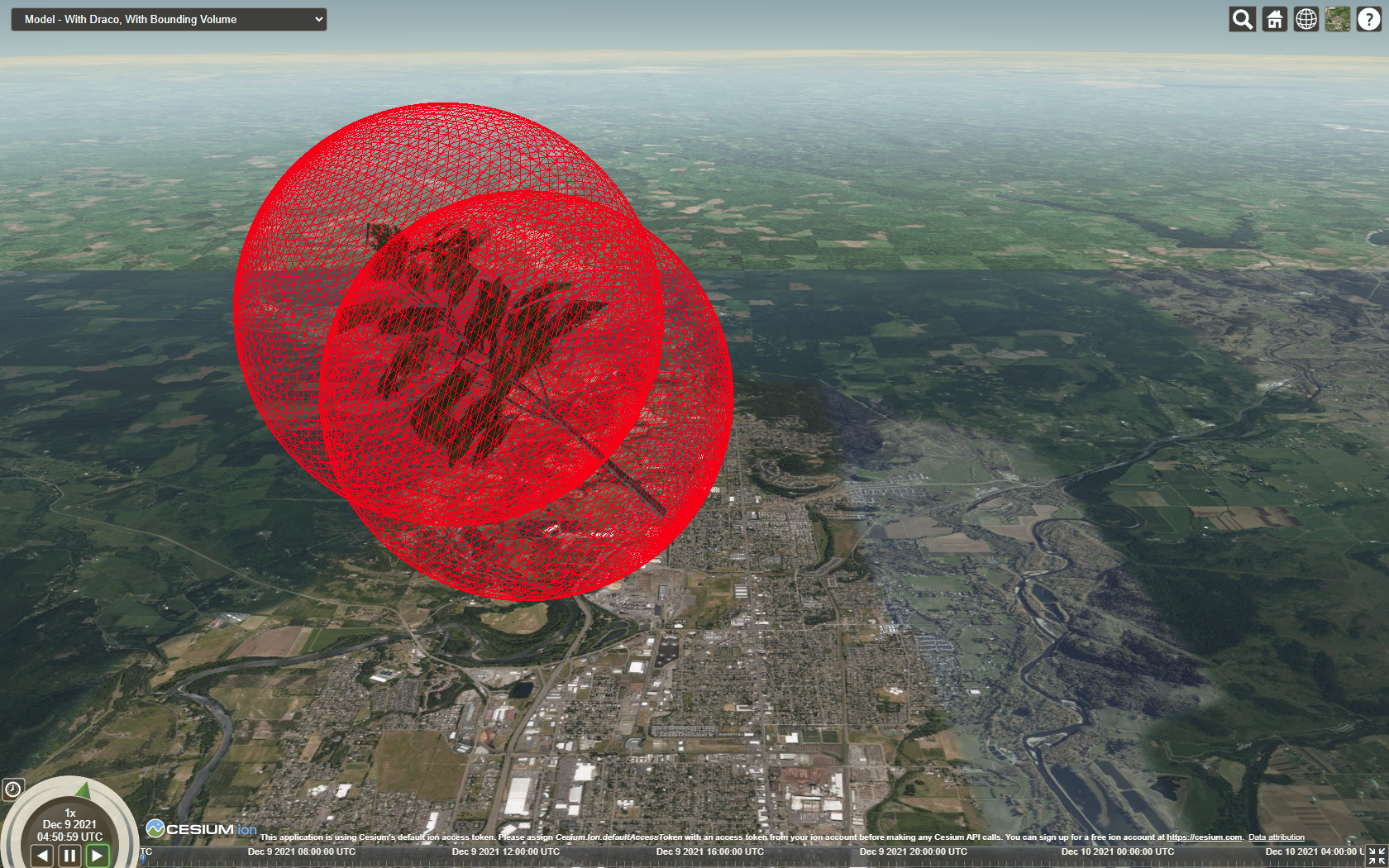The width and height of the screenshot is (1389, 868).
Task: Open the scene mode picker globe icon
Action: (x=1305, y=19)
